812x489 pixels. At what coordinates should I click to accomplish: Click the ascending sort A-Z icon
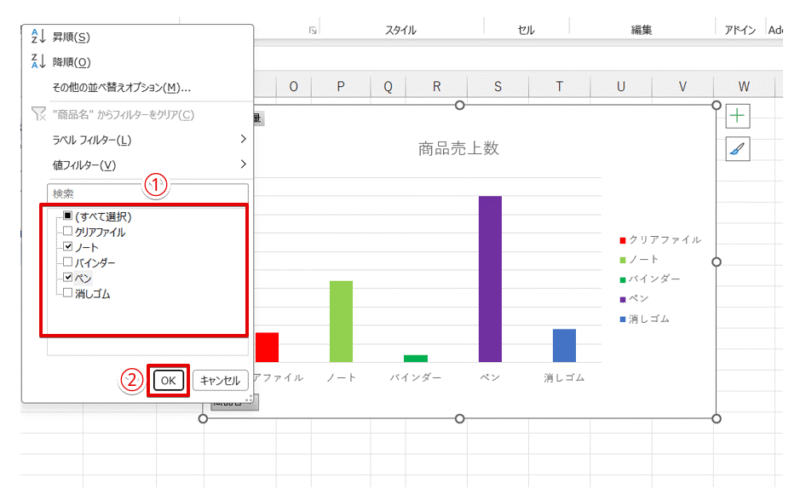(x=38, y=37)
